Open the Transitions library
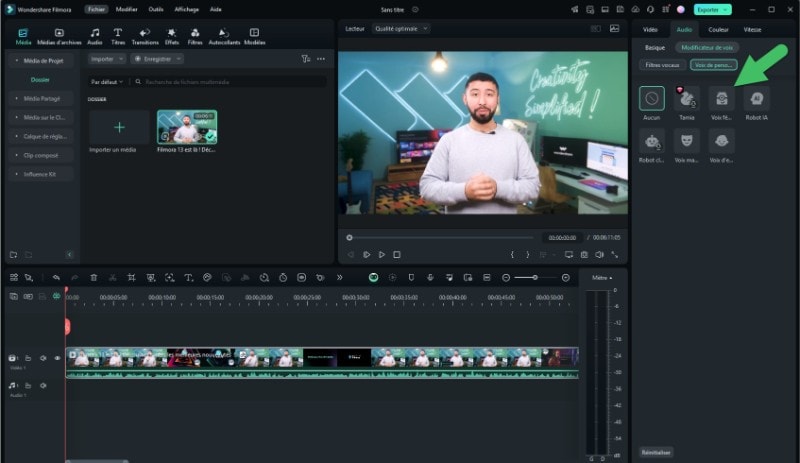Screen dimensions: 800x463 click(x=145, y=37)
